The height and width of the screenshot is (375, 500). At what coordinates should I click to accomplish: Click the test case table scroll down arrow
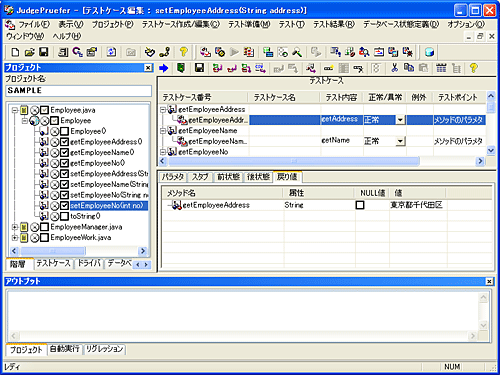(491, 150)
